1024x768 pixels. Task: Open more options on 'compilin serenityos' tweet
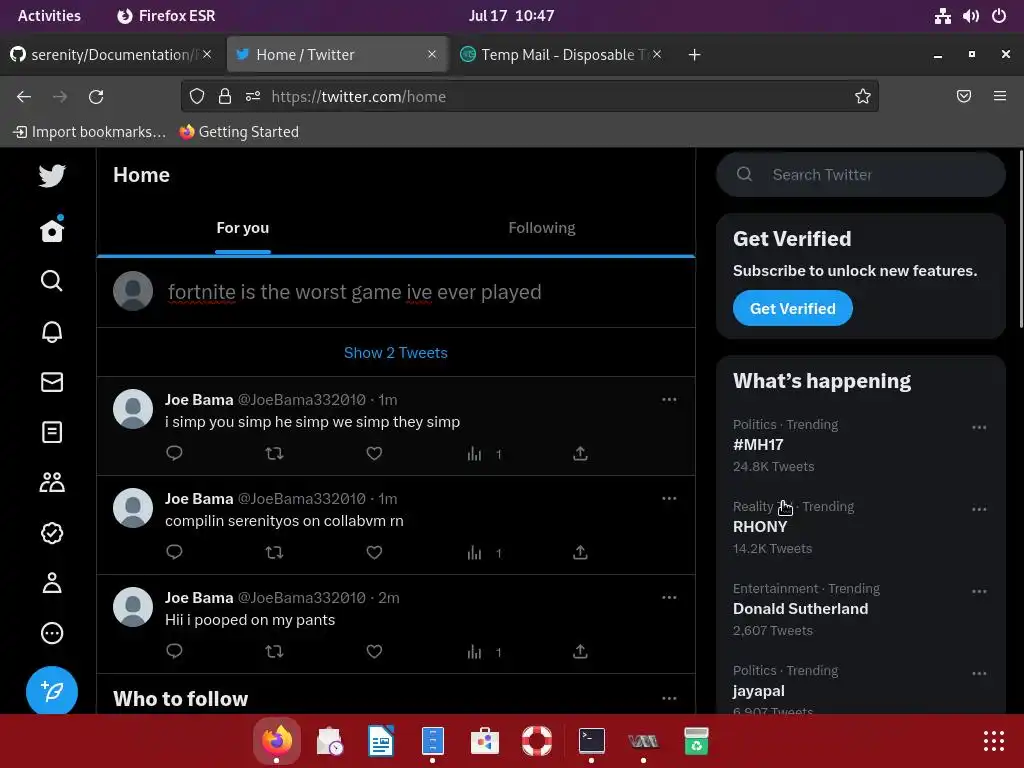point(669,499)
